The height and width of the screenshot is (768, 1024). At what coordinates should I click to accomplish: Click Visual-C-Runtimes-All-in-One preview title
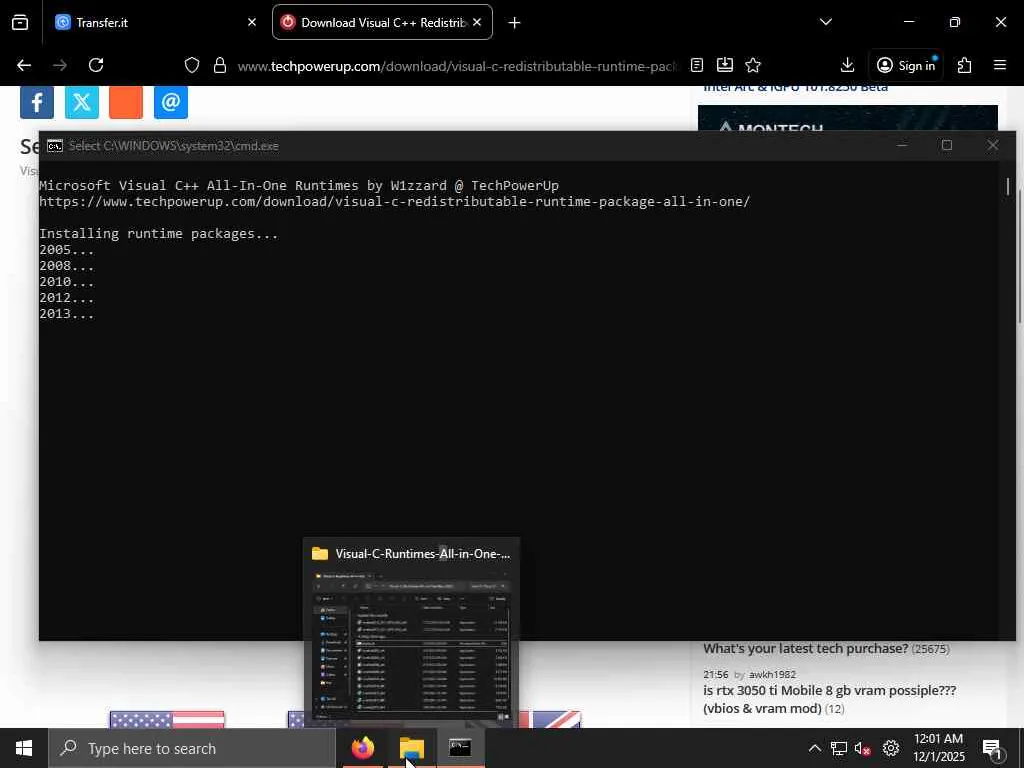(x=423, y=554)
